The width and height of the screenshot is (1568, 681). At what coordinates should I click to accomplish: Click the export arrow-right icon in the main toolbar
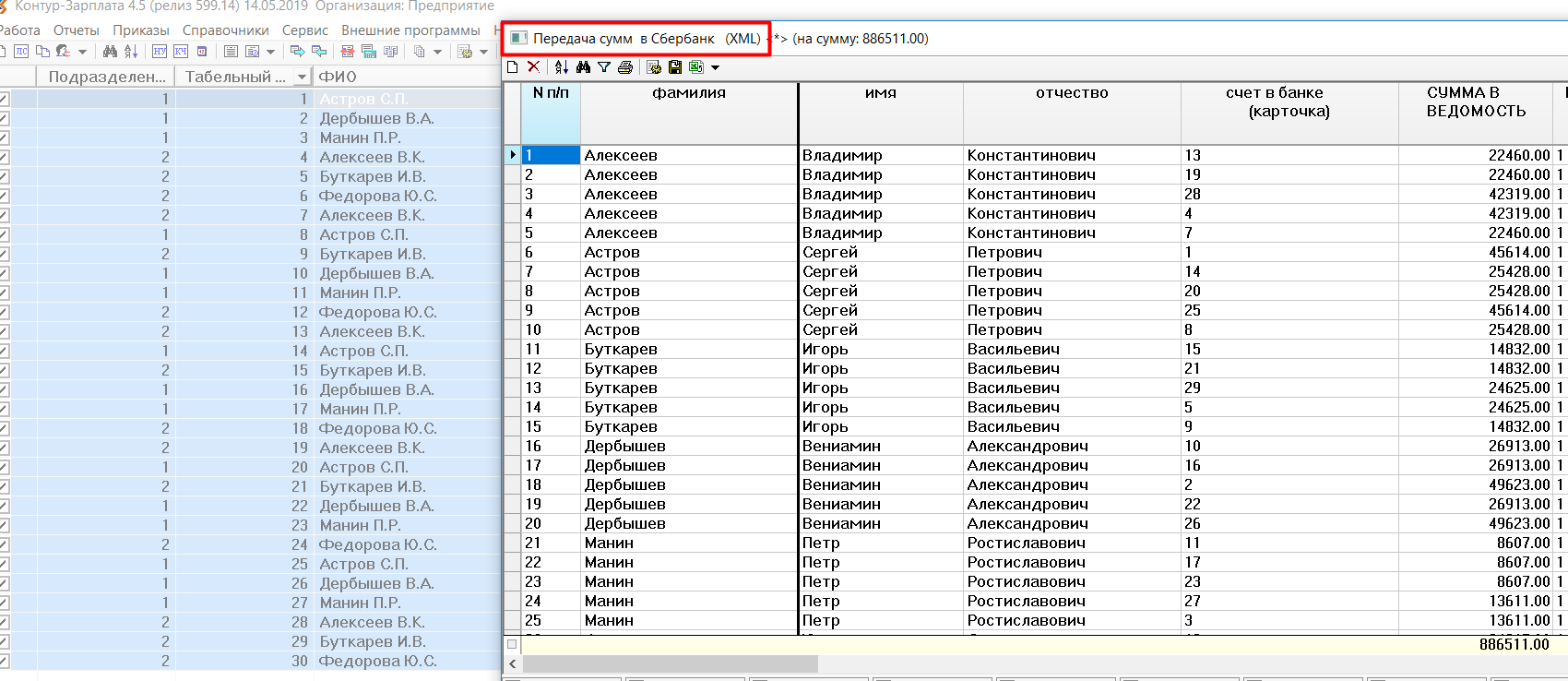[298, 51]
